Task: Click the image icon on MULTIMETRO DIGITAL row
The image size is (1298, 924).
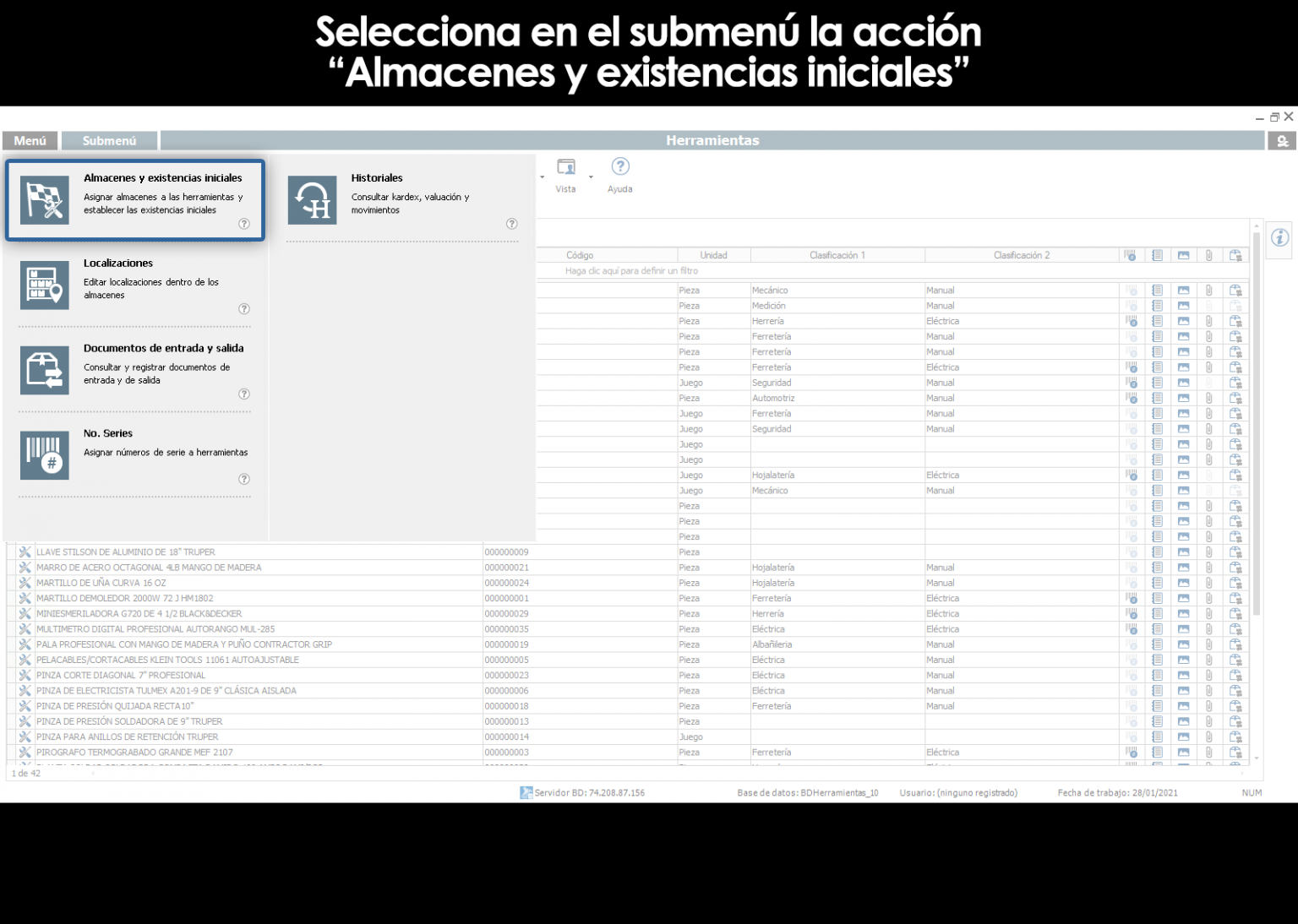Action: coord(1183,628)
